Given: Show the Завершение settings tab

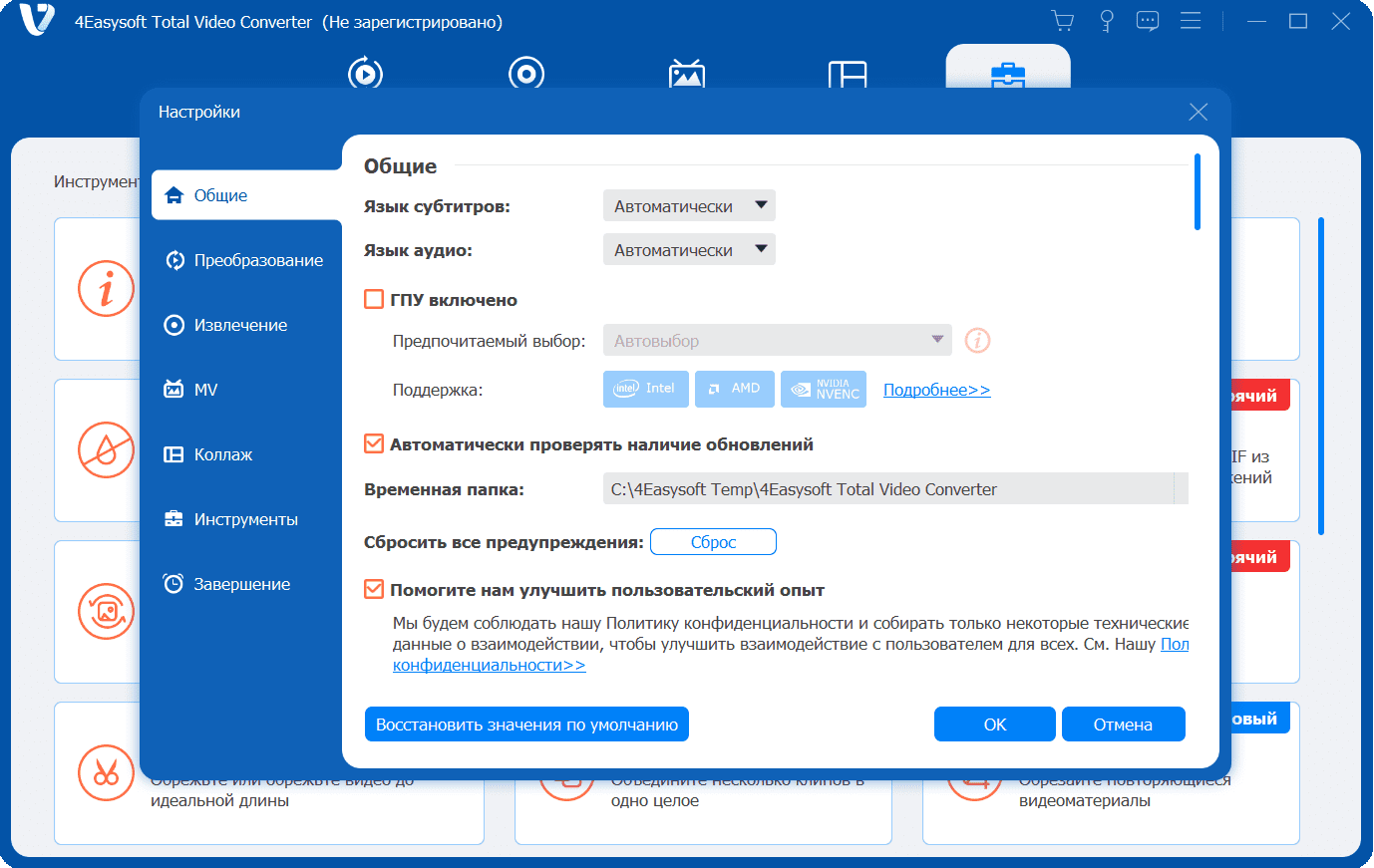Looking at the screenshot, I should (x=246, y=584).
